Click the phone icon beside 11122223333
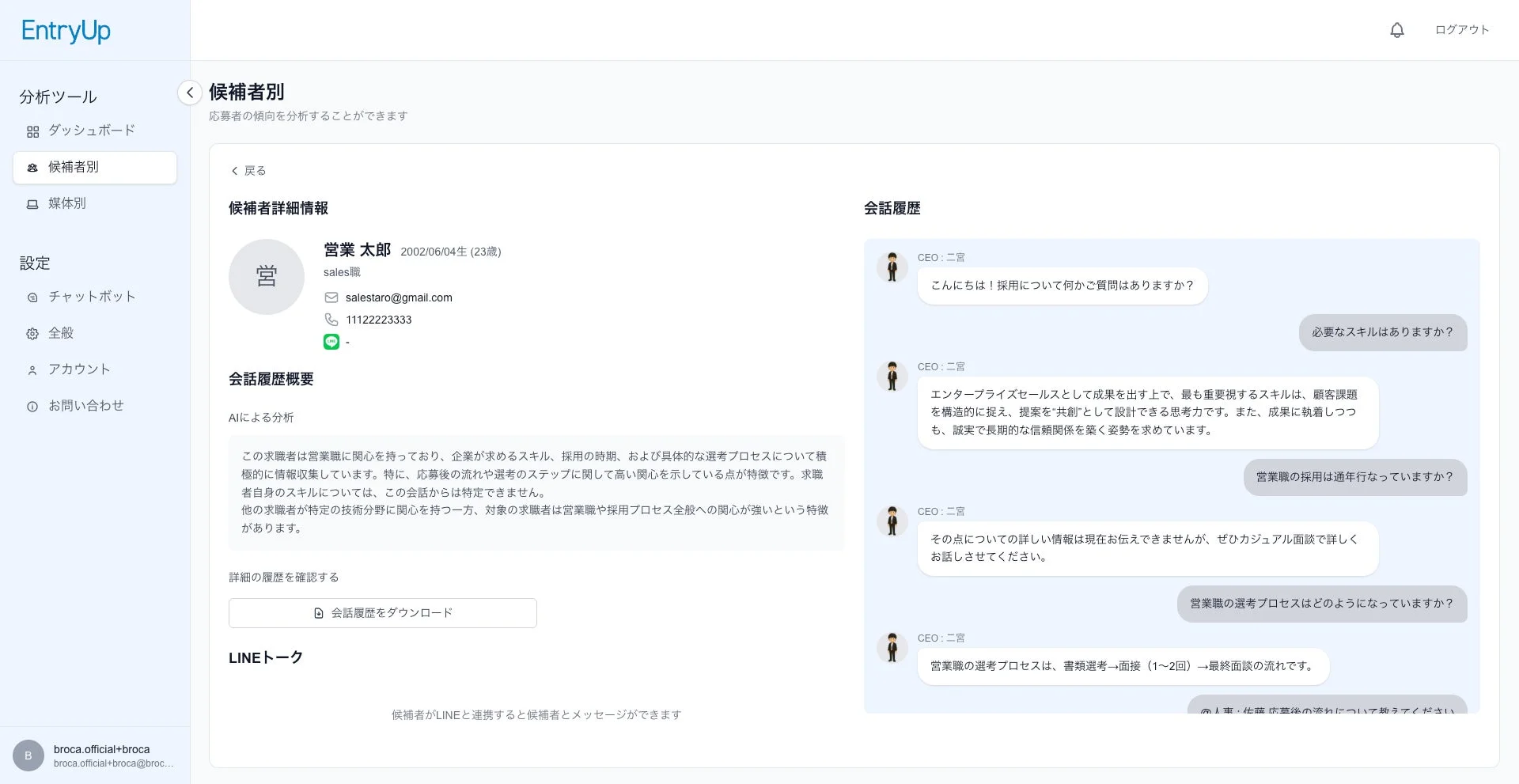The image size is (1519, 784). pos(331,320)
